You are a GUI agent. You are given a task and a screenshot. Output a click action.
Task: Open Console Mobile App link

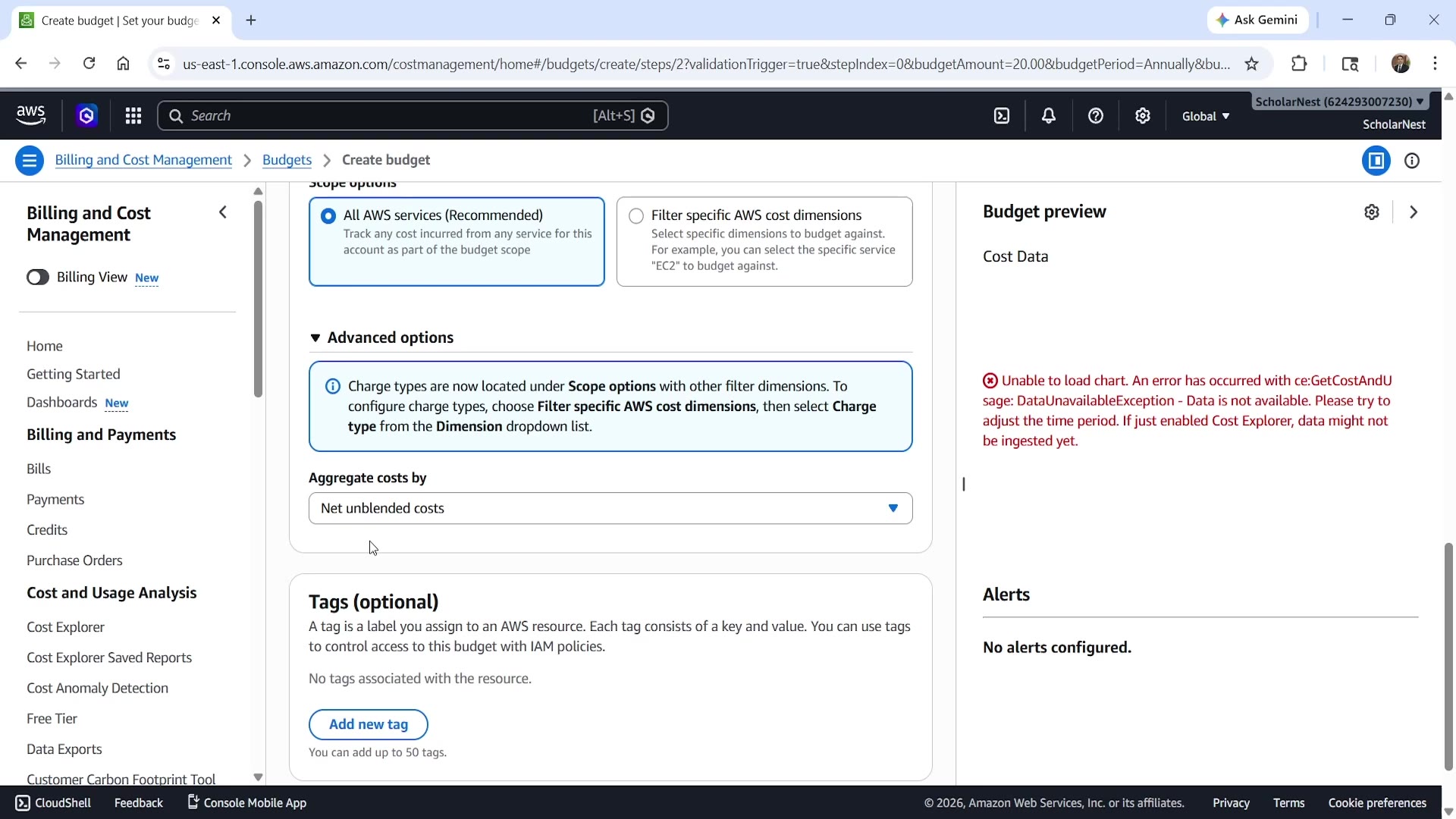(246, 803)
